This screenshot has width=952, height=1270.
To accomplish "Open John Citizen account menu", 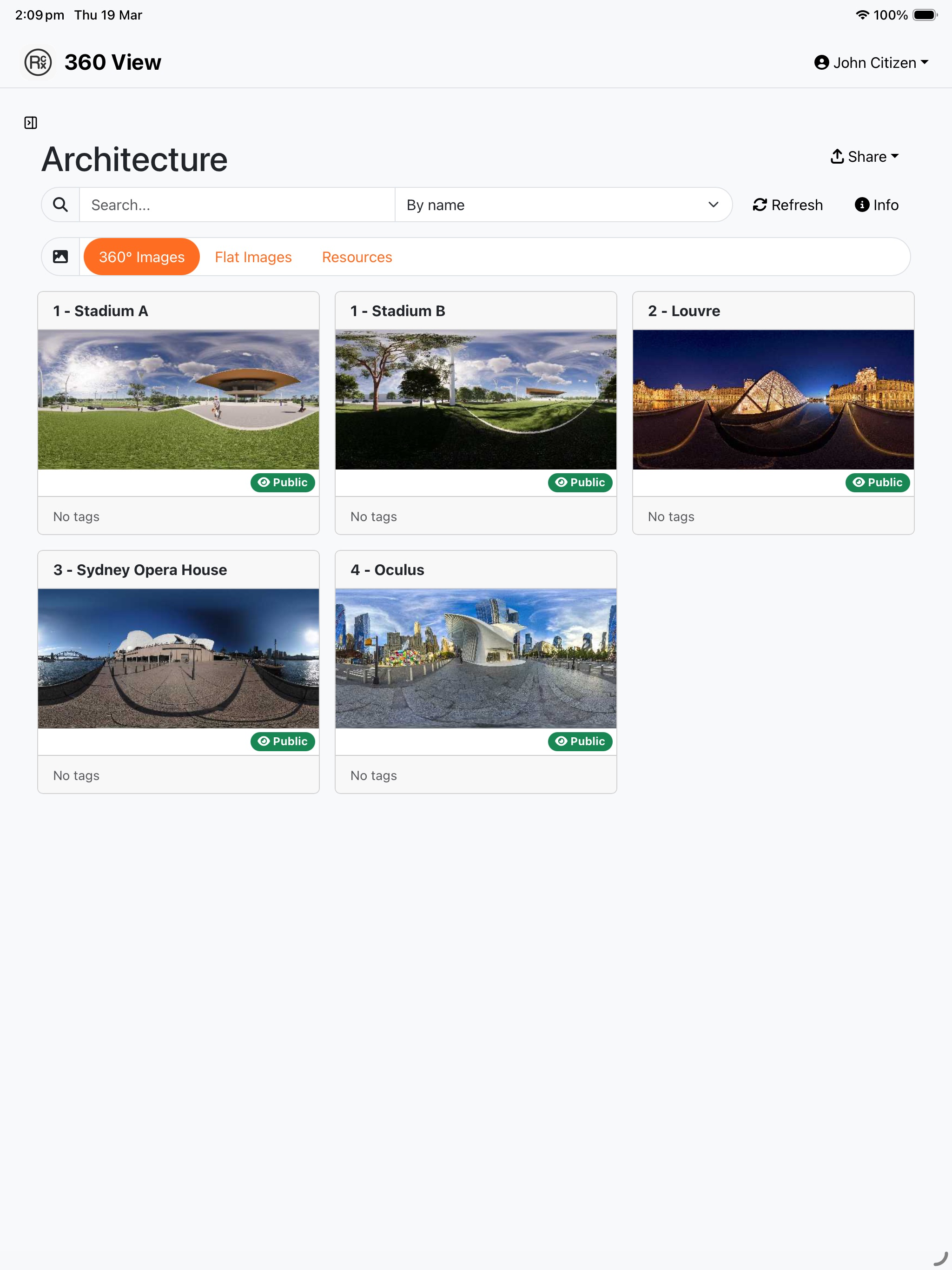I will (871, 62).
